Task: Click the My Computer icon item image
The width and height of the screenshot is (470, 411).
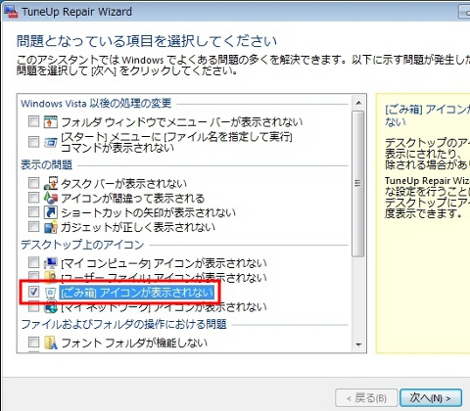Action: point(50,263)
